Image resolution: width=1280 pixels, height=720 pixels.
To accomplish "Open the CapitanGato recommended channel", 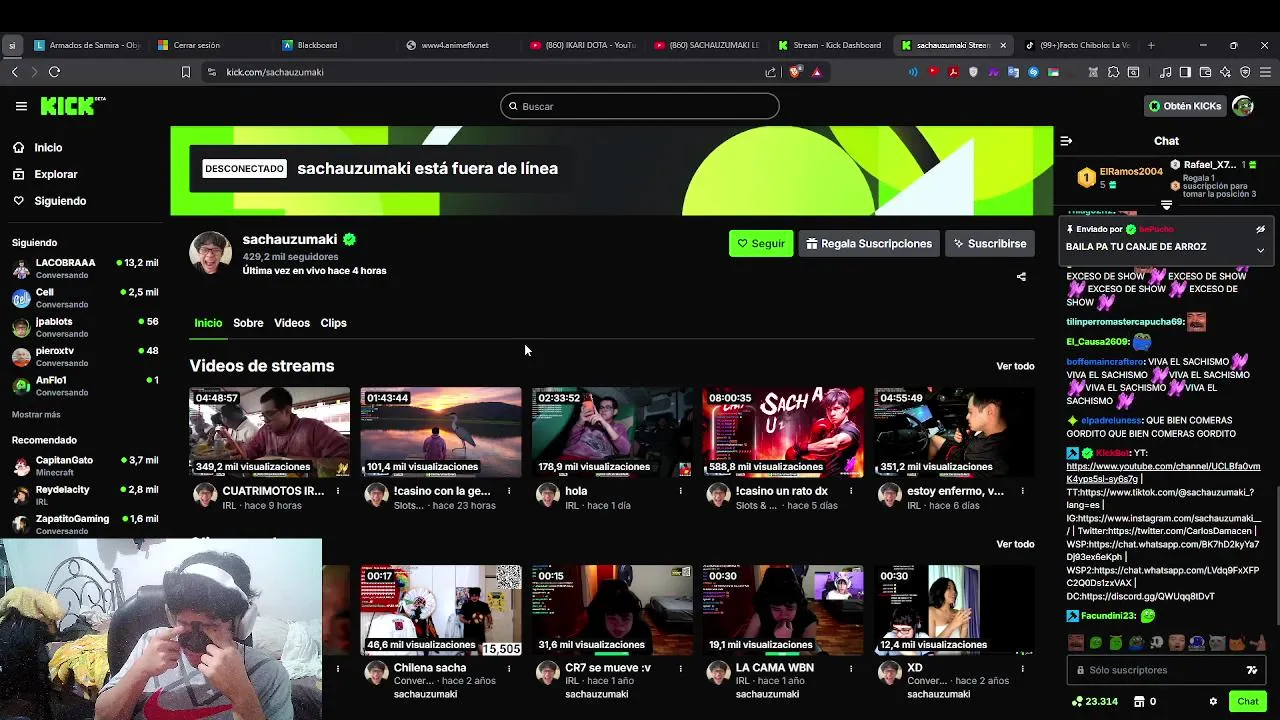I will pos(85,466).
